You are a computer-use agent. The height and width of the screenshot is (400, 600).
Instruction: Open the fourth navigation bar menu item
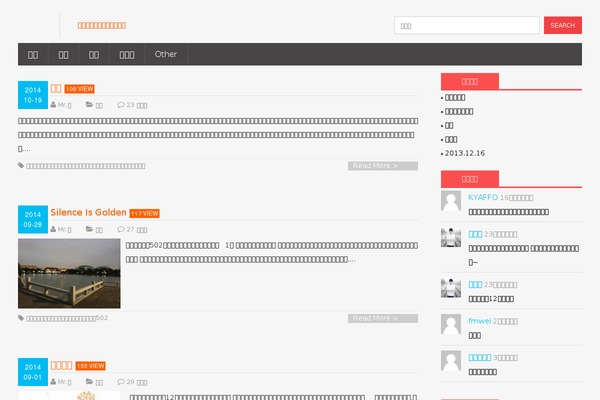coord(127,54)
